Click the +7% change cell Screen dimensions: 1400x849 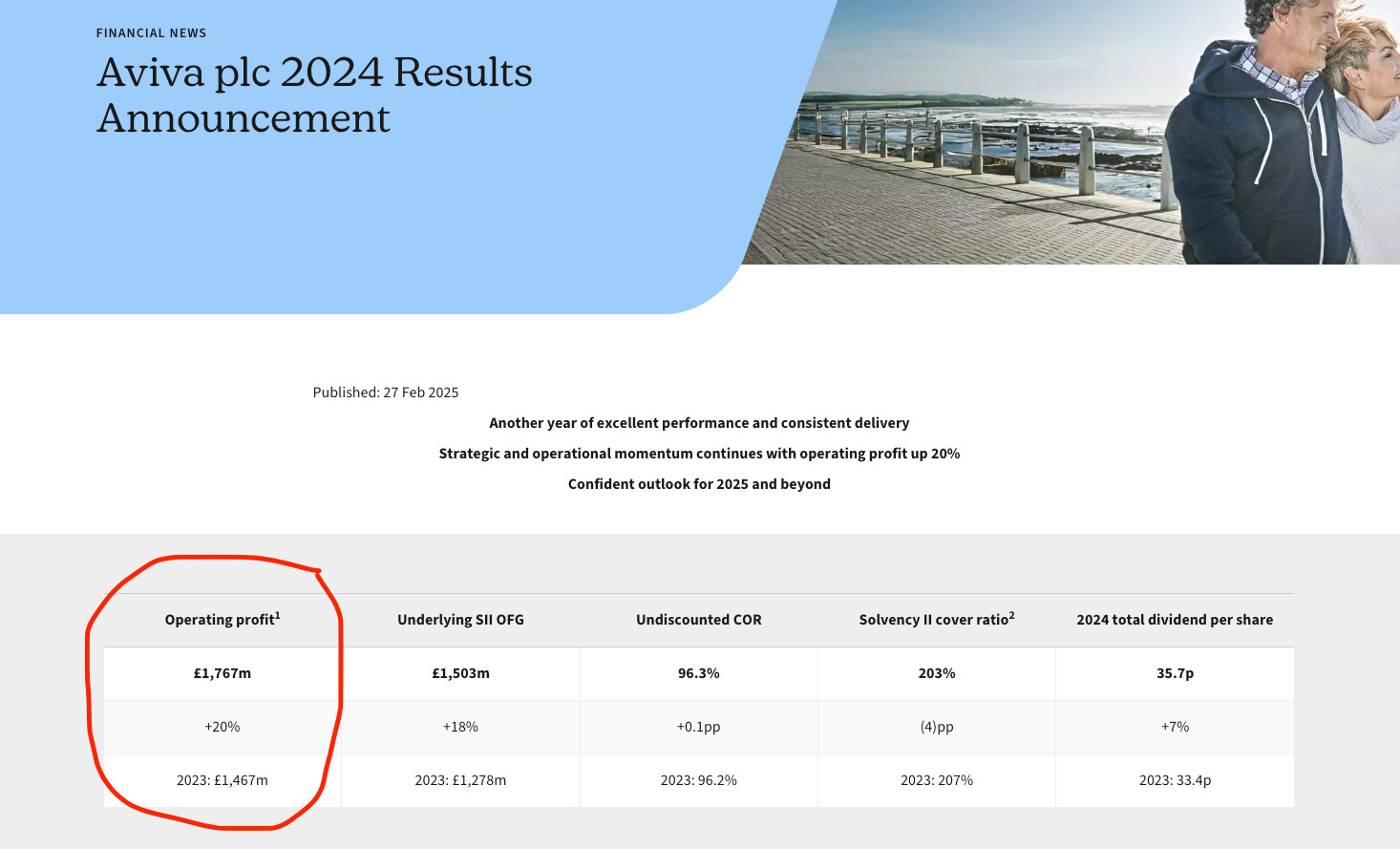[1175, 727]
